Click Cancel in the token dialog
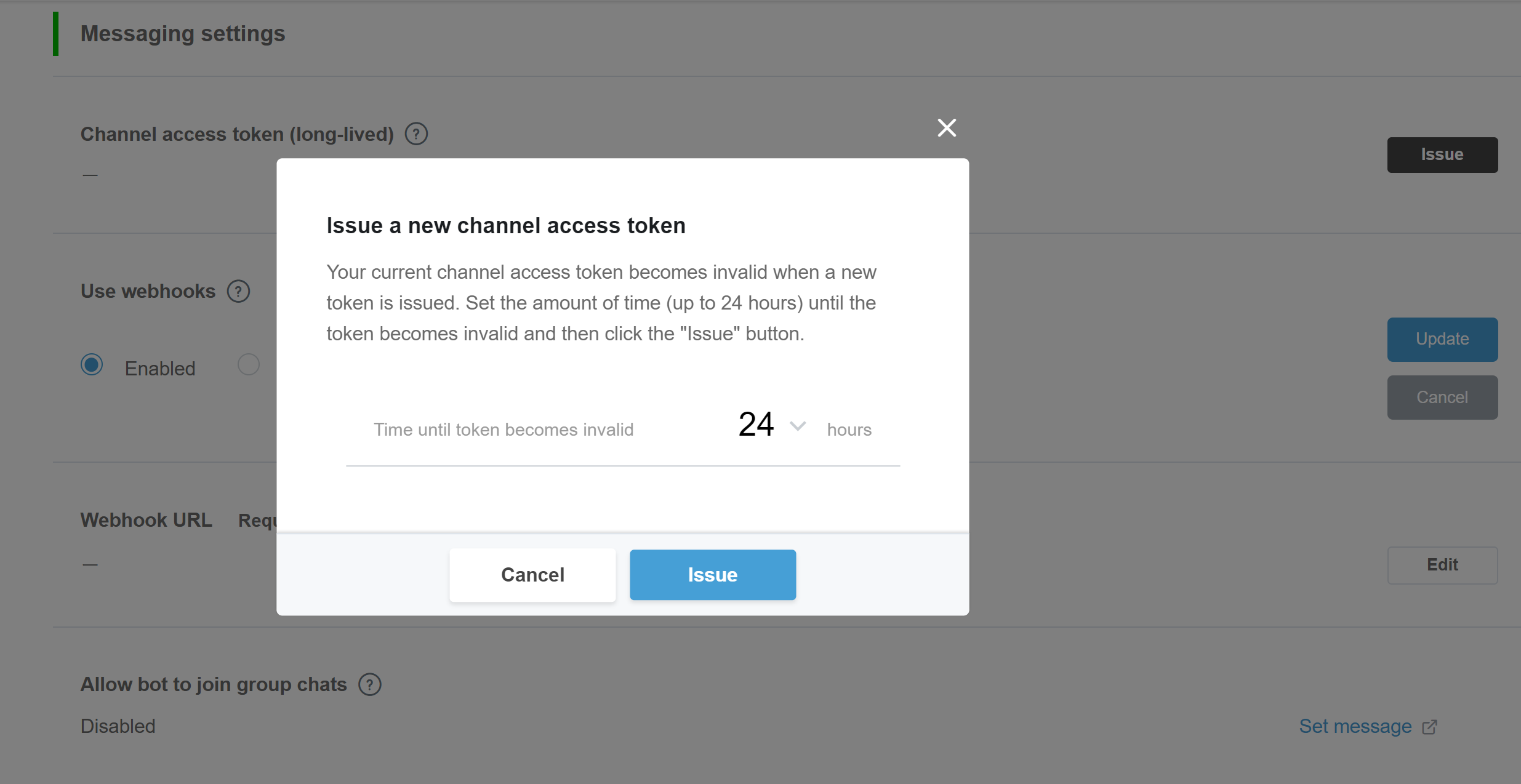This screenshot has height=784, width=1521. pyautogui.click(x=532, y=575)
